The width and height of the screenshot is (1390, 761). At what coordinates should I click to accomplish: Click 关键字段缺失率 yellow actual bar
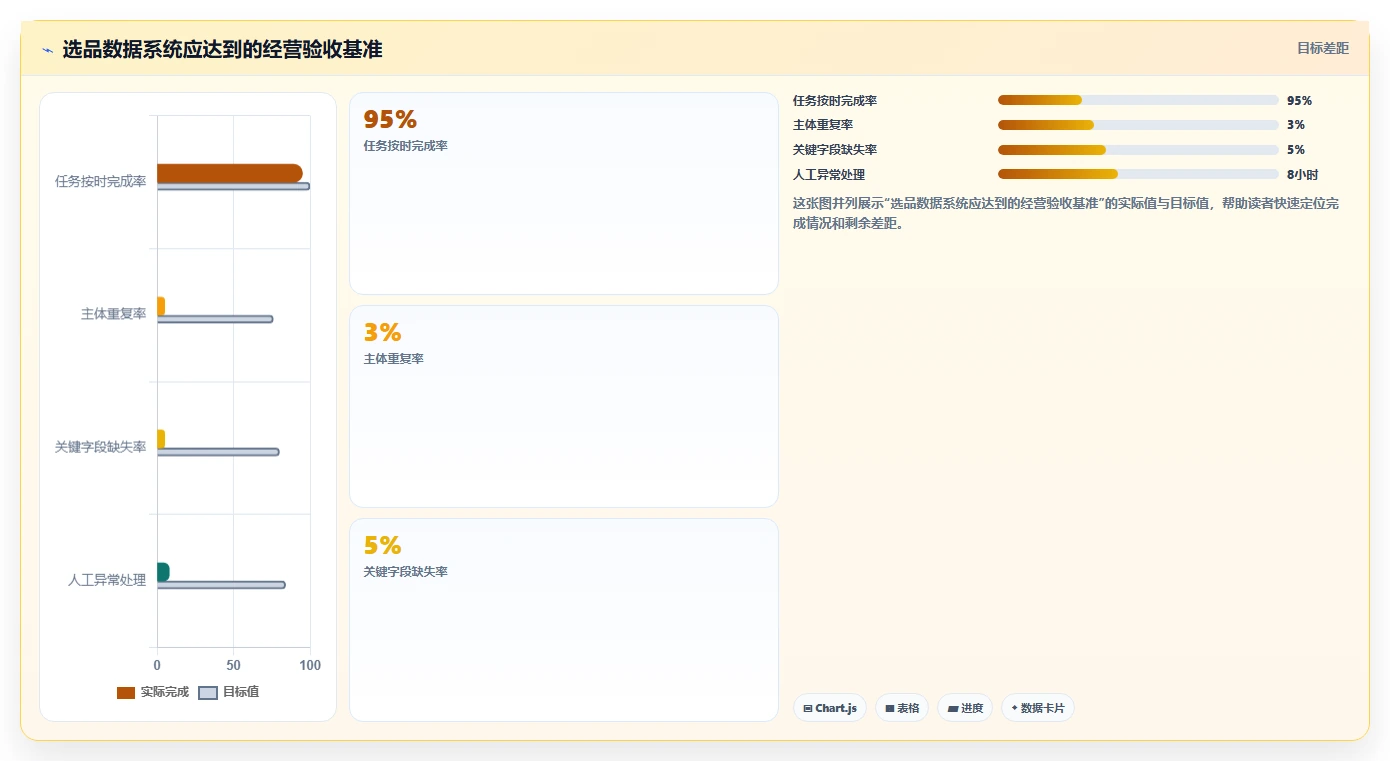(x=161, y=439)
